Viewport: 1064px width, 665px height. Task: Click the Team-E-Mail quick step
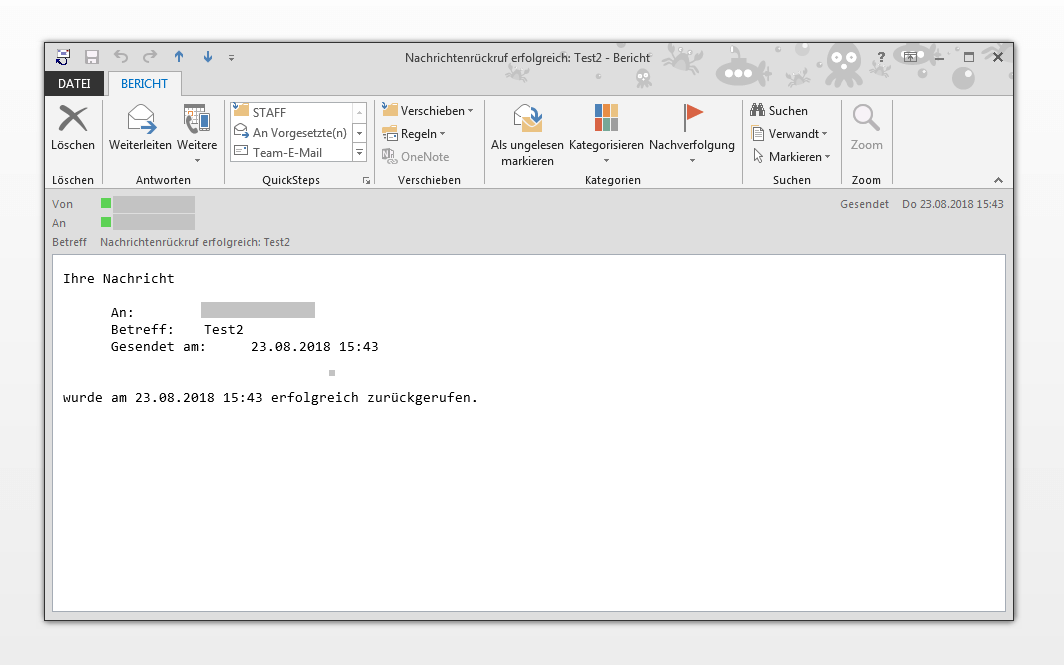291,153
